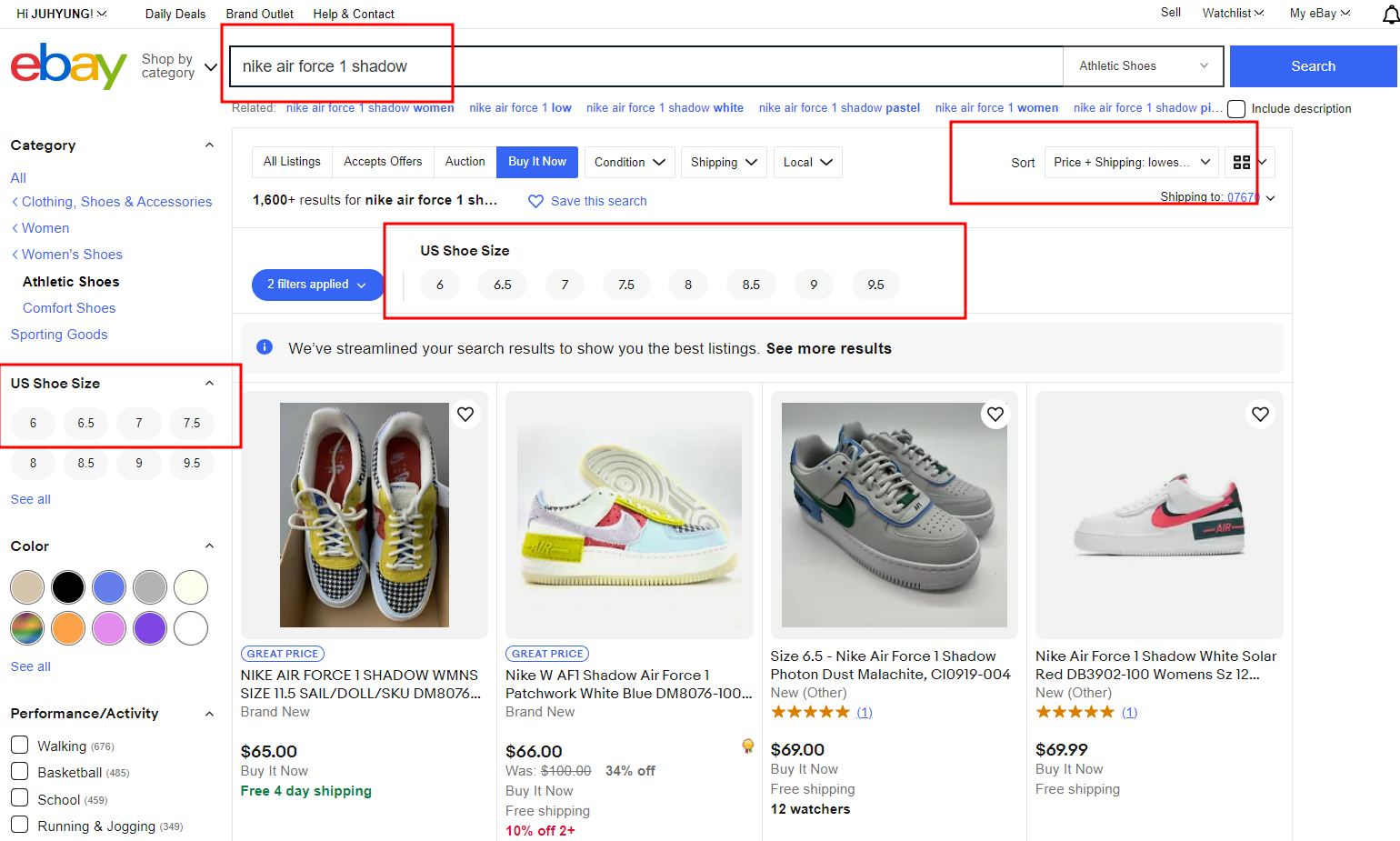1400x841 pixels.
Task: Switch to Accepts Offers tab
Action: [x=383, y=162]
